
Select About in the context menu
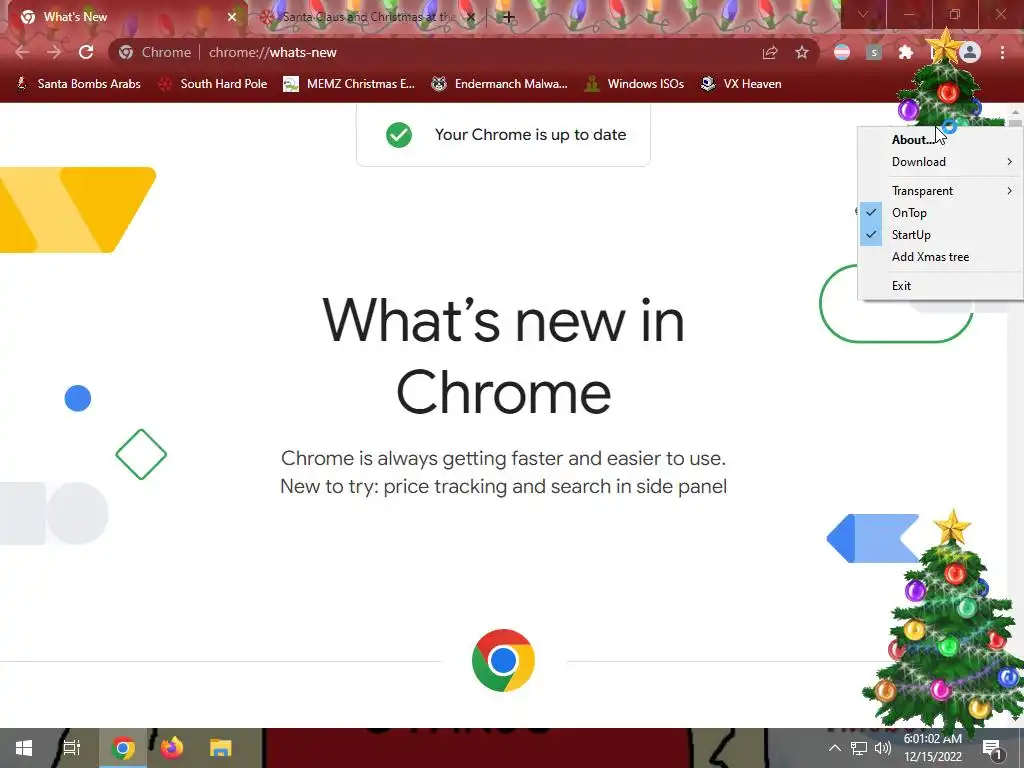click(940, 140)
